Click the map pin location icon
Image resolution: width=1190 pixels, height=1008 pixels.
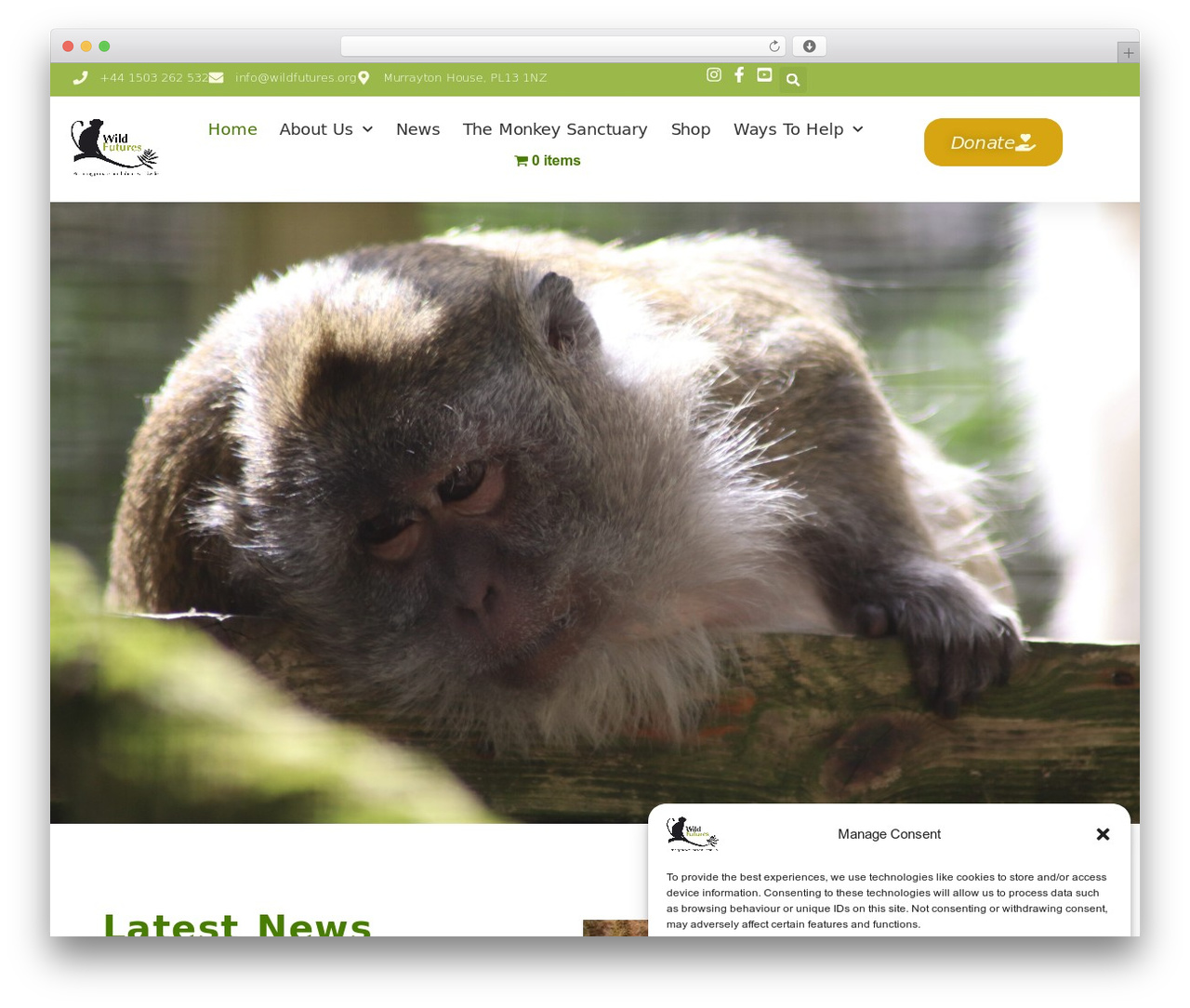click(364, 78)
